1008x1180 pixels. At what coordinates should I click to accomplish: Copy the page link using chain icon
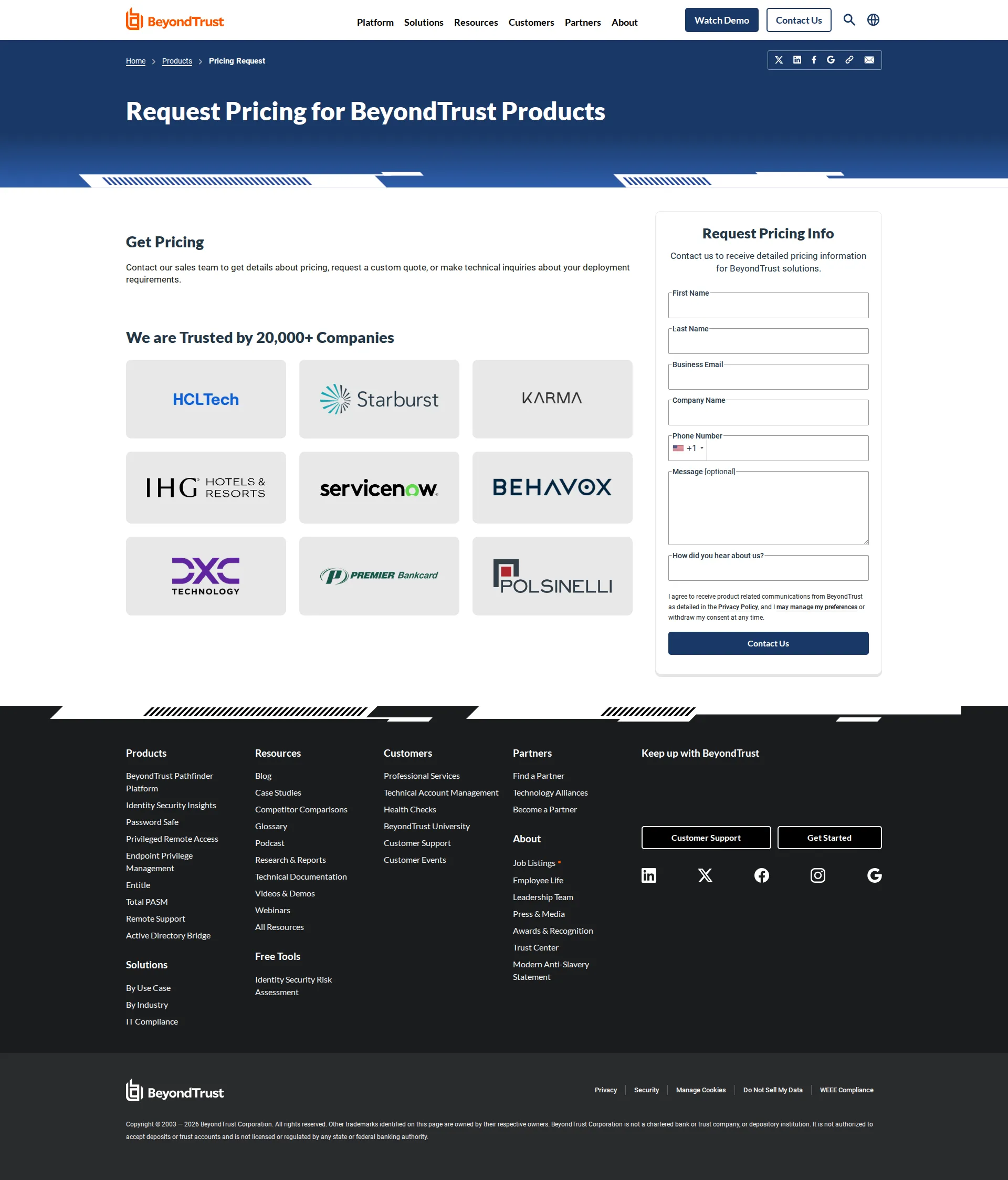(849, 60)
